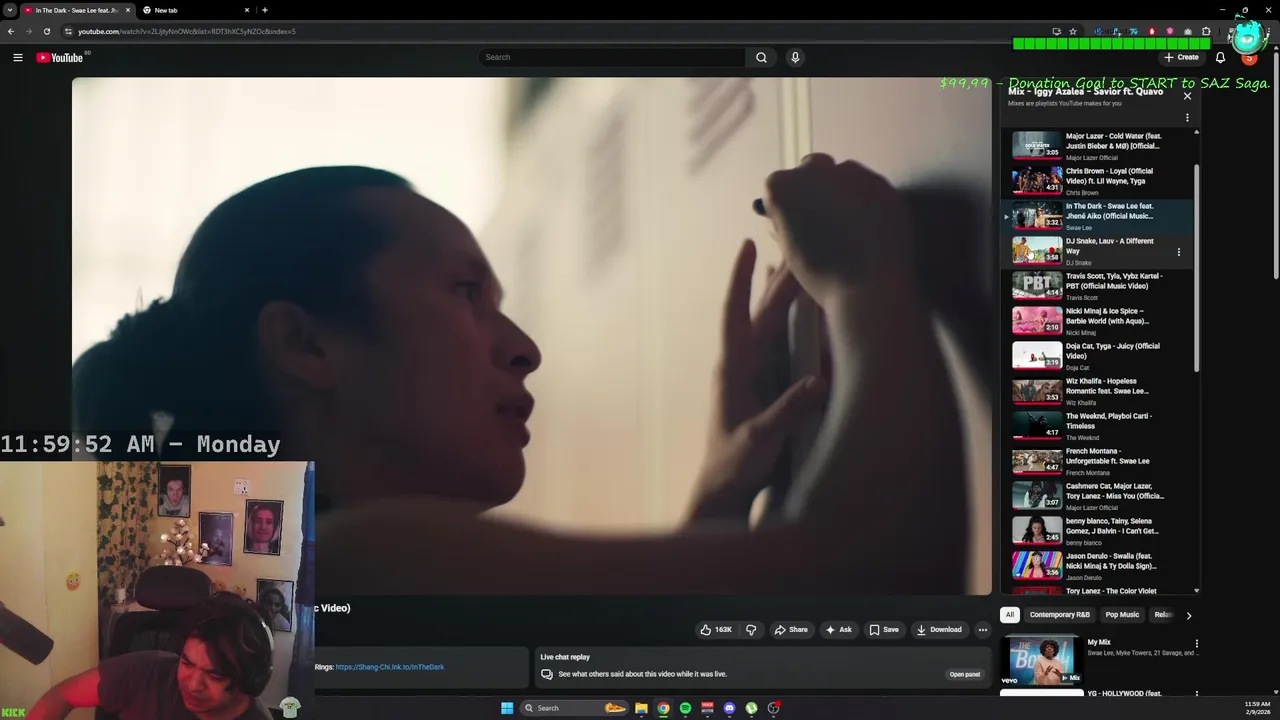
Task: Open Google Chrome from taskbar
Action: [663, 708]
